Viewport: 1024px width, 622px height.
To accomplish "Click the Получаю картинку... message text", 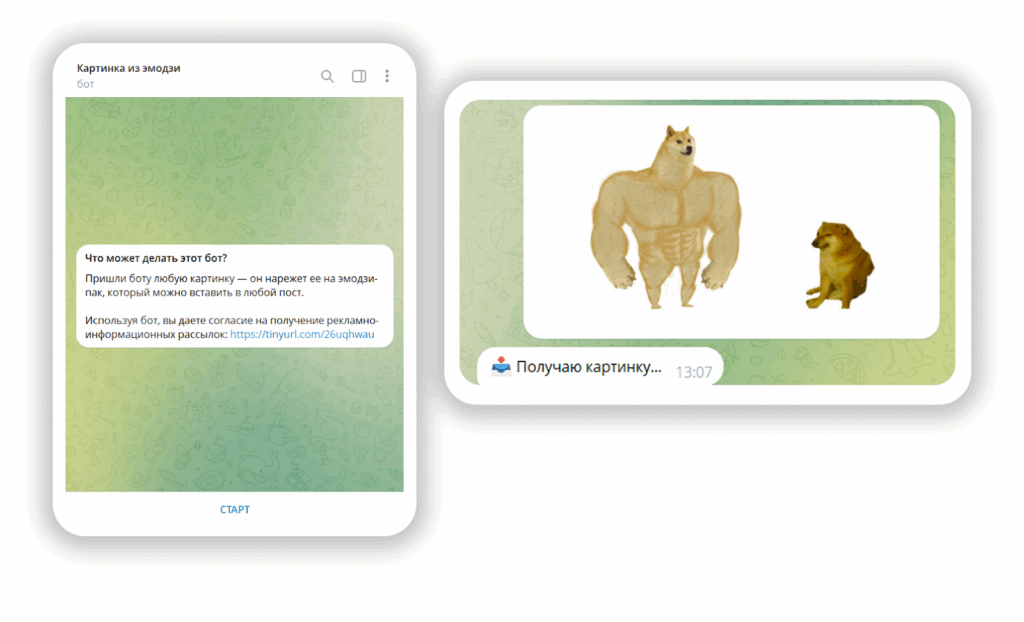I will pyautogui.click(x=588, y=367).
